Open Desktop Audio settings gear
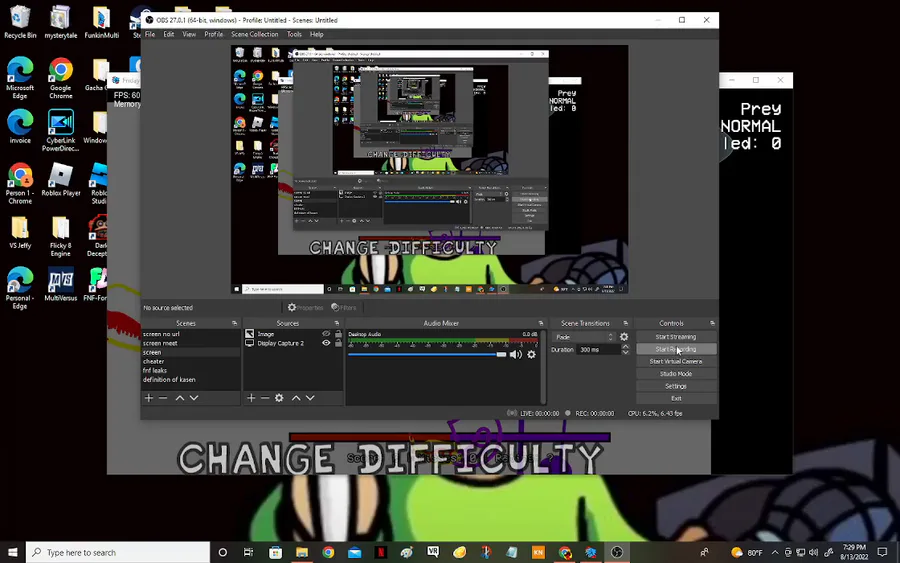 pos(532,355)
